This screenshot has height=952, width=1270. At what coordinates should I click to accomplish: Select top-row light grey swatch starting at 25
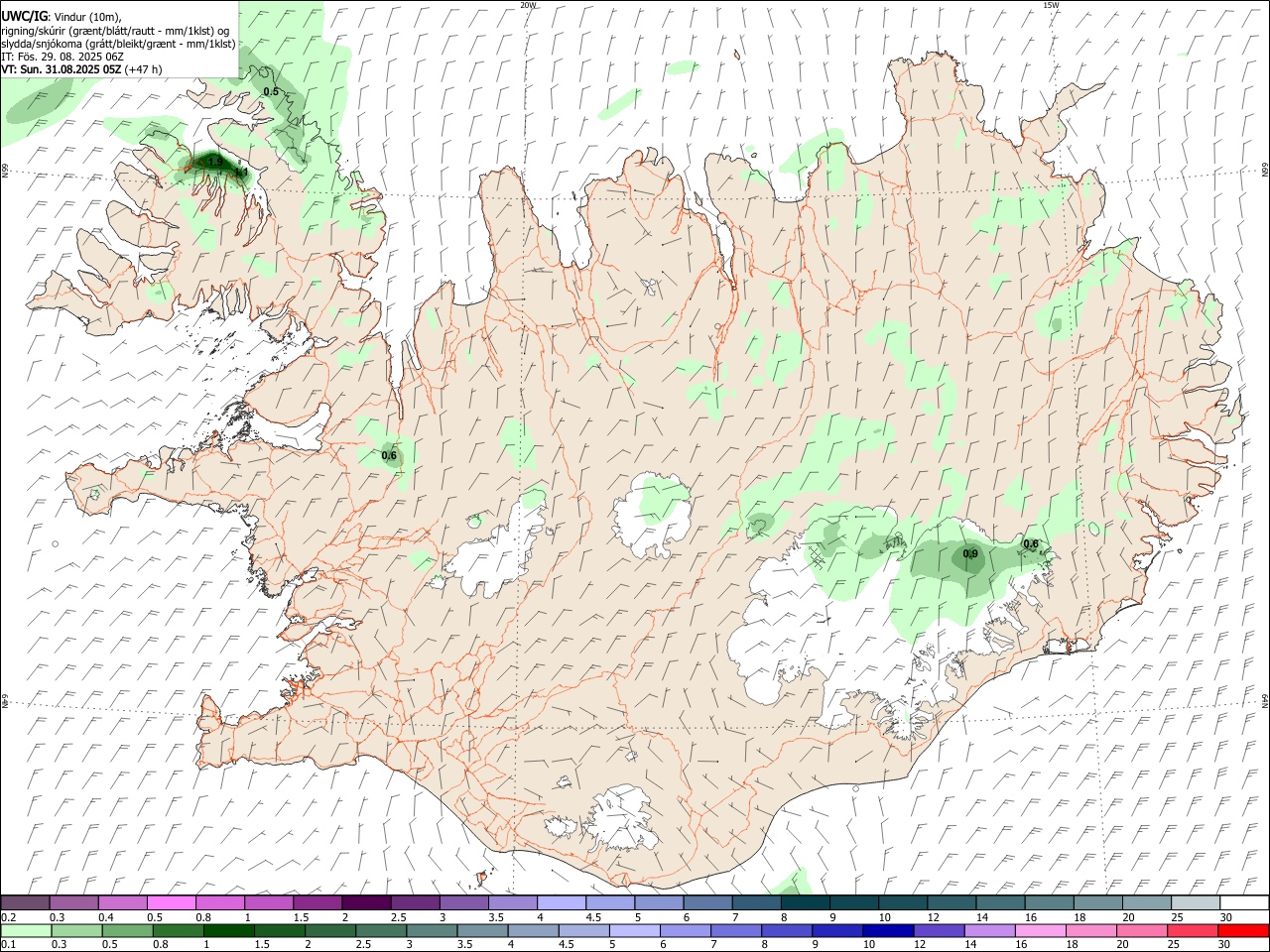pos(1195,902)
